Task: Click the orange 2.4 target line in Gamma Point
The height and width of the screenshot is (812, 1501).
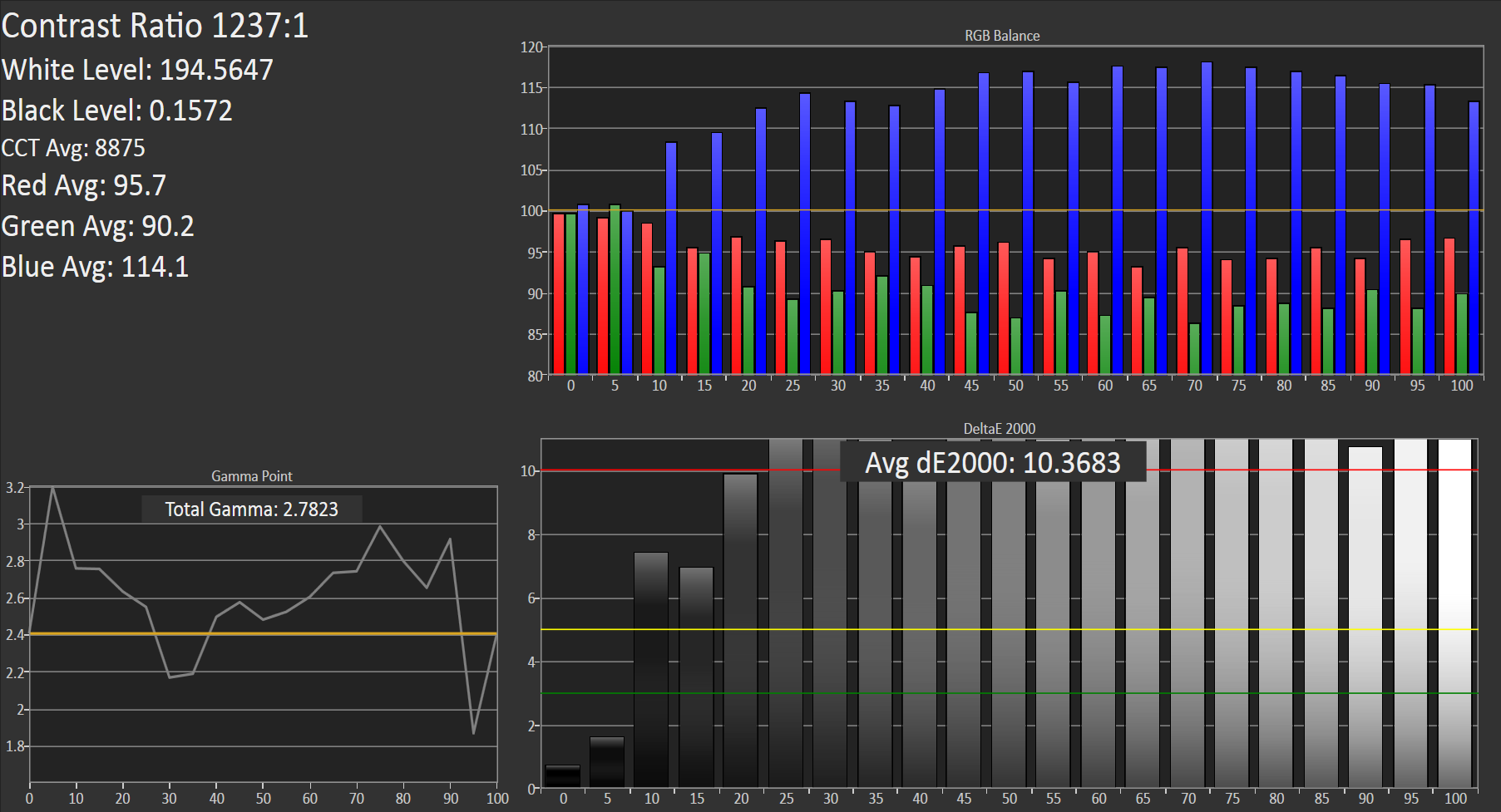Action: (264, 634)
